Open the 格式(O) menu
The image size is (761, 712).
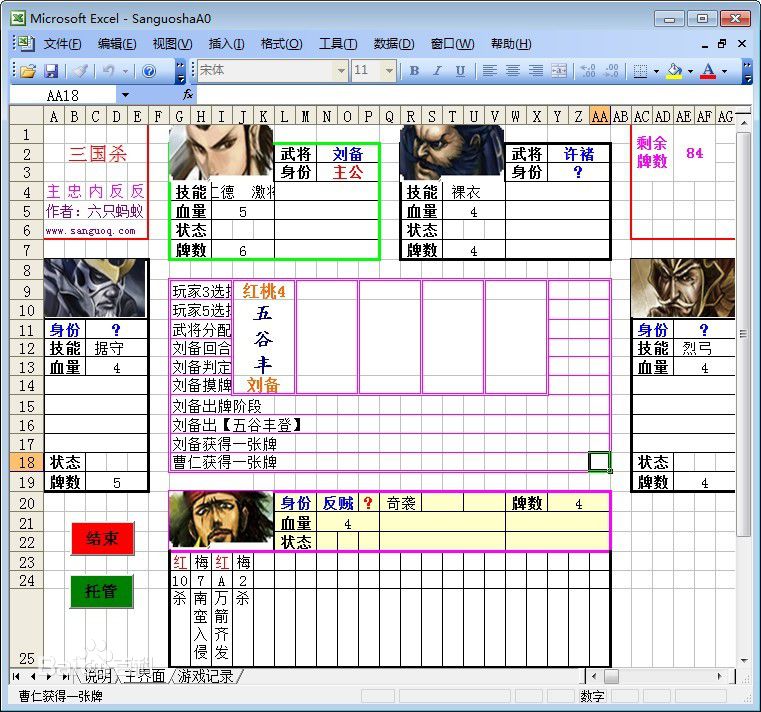point(281,44)
